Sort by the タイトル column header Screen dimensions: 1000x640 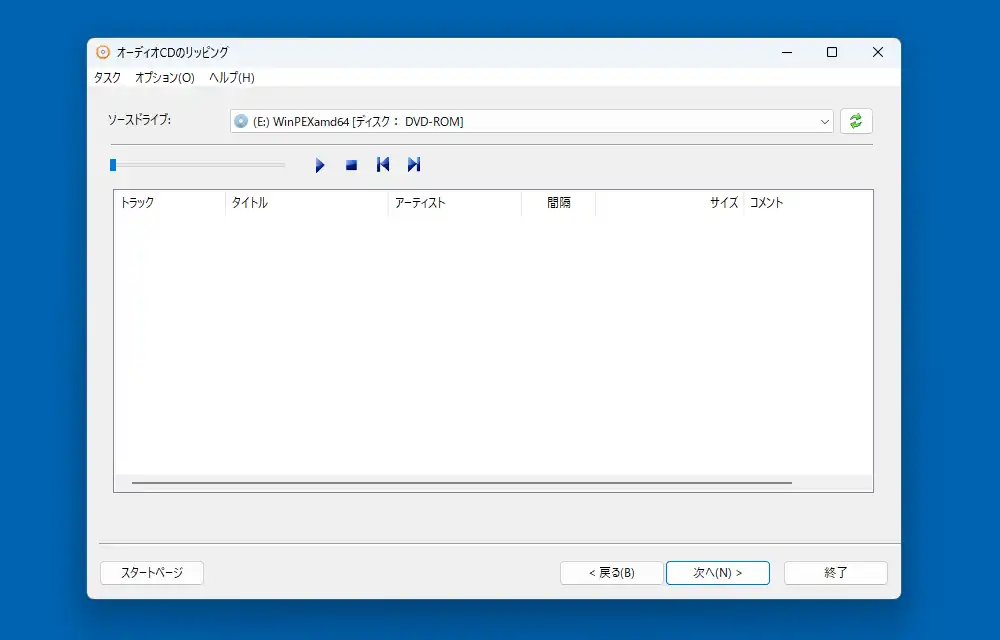306,203
